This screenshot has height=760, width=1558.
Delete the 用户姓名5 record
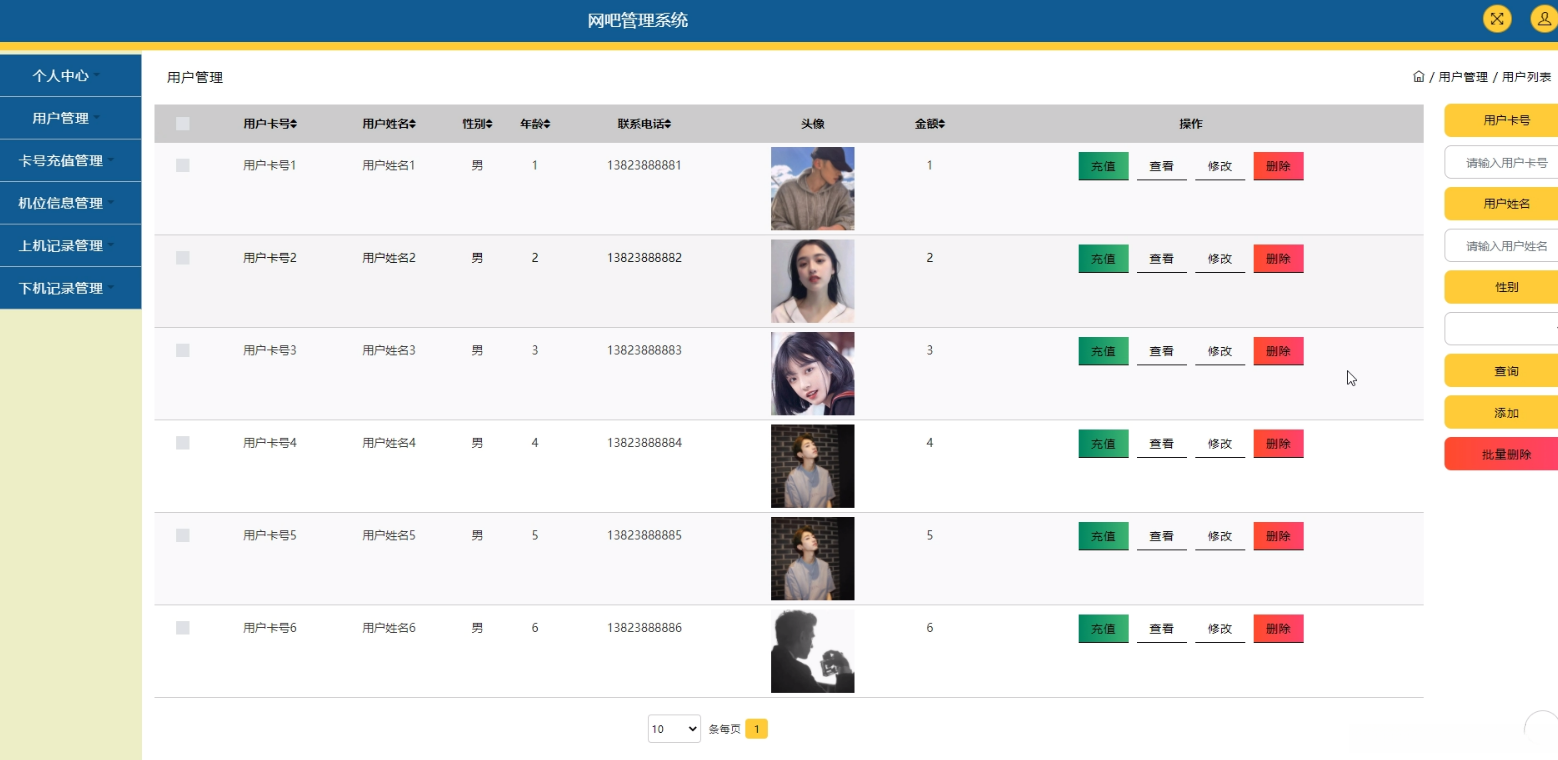pos(1278,536)
